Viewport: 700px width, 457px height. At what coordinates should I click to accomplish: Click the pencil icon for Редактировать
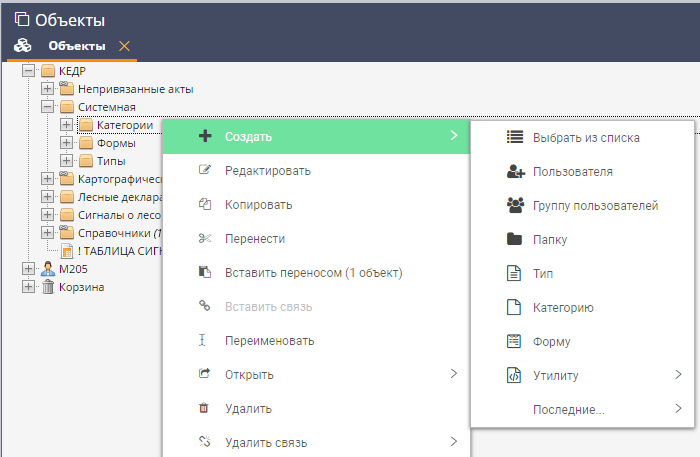point(205,170)
